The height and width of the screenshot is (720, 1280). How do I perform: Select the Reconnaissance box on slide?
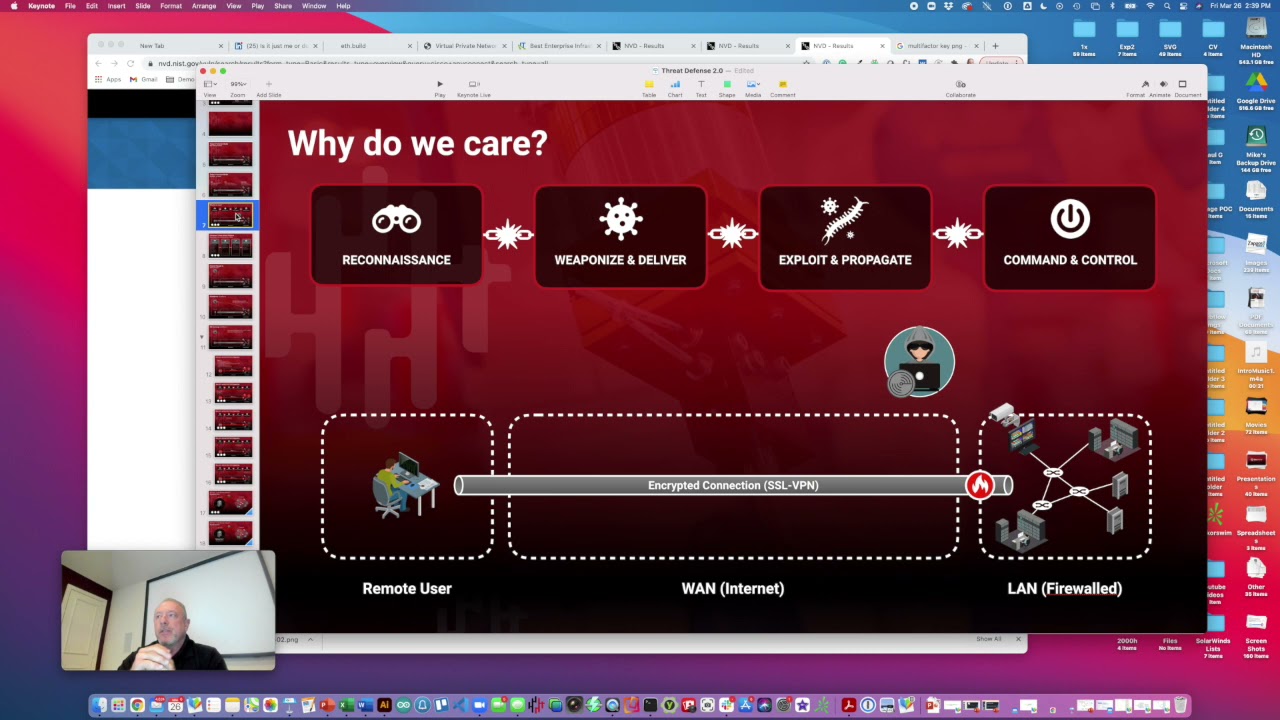[x=396, y=236]
